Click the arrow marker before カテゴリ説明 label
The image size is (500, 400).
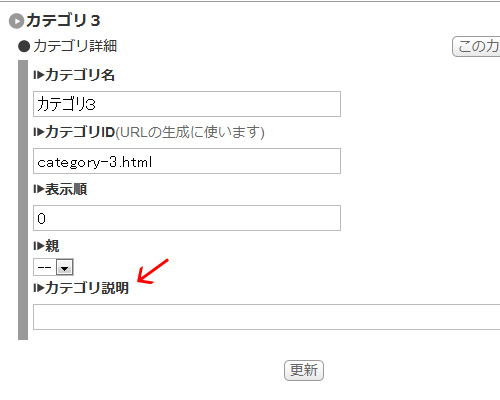coord(39,288)
